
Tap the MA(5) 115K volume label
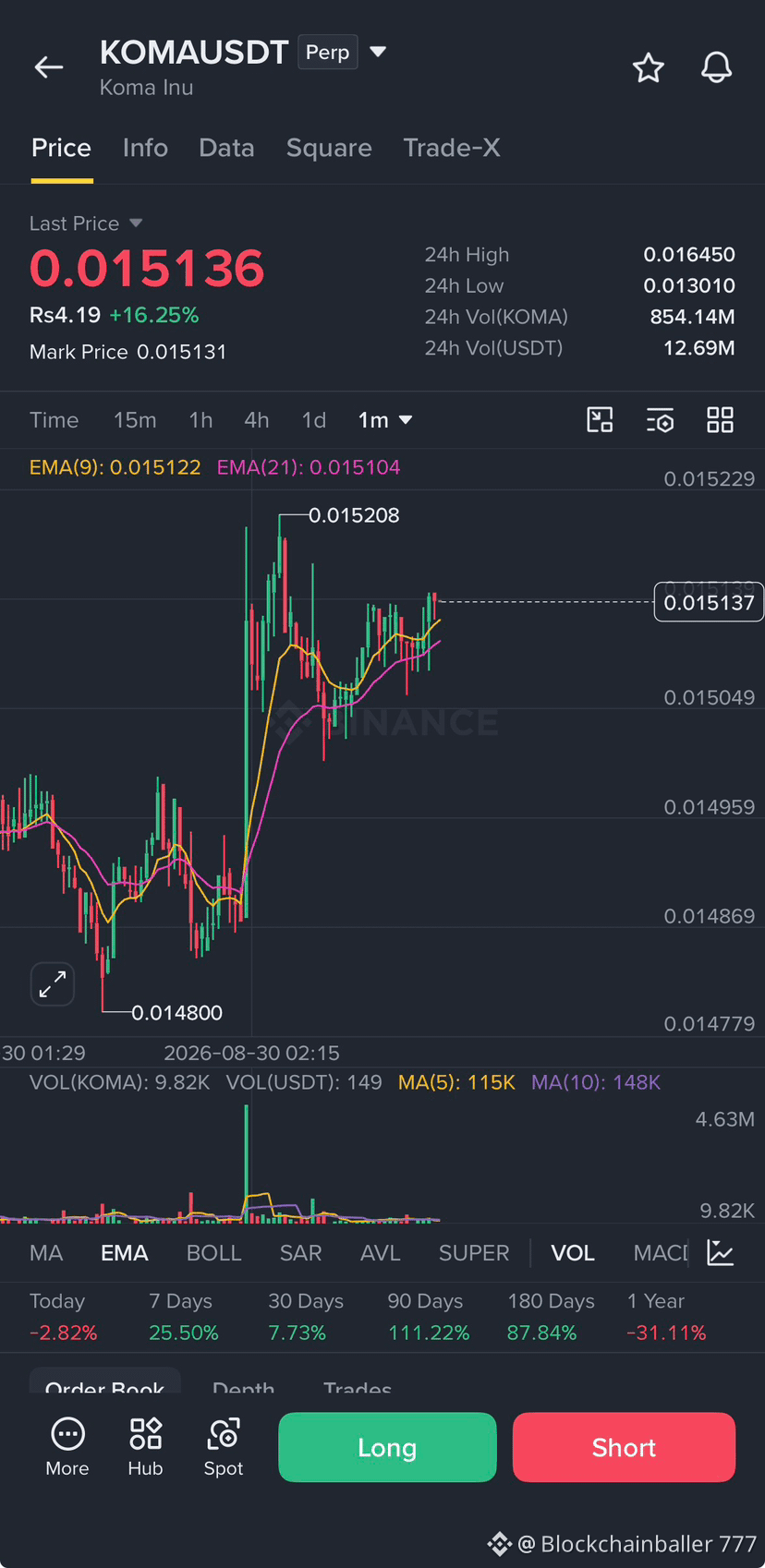point(456,1082)
